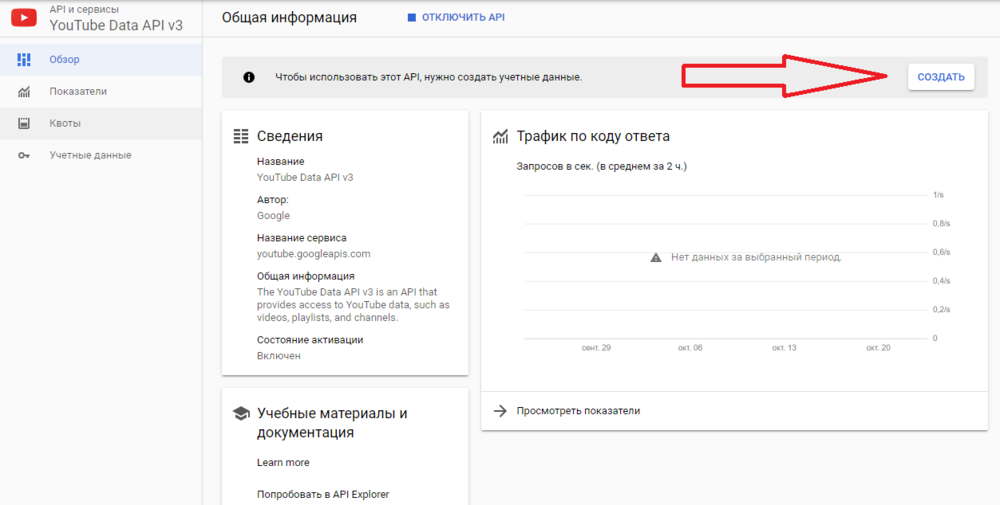Viewport: 1000px width, 505px height.
Task: Open the Показатели sidebar item
Action: [78, 92]
